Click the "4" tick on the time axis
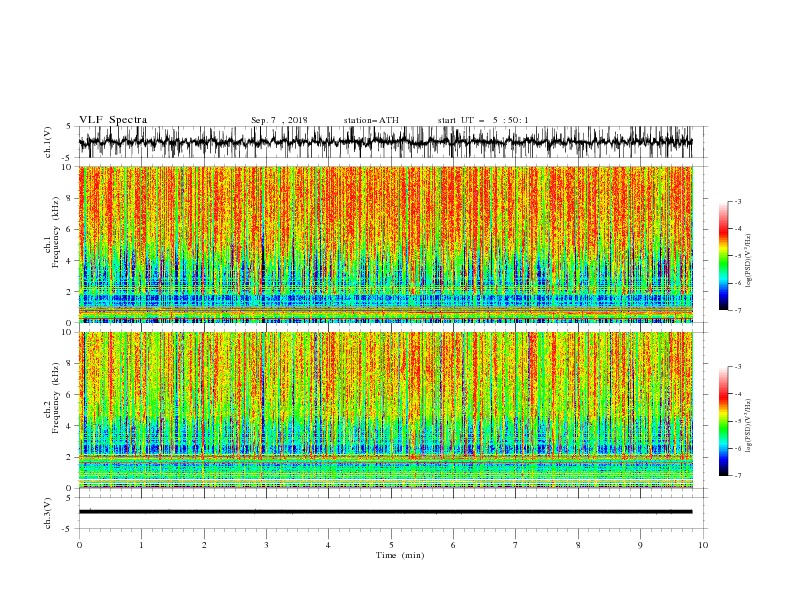 [328, 545]
